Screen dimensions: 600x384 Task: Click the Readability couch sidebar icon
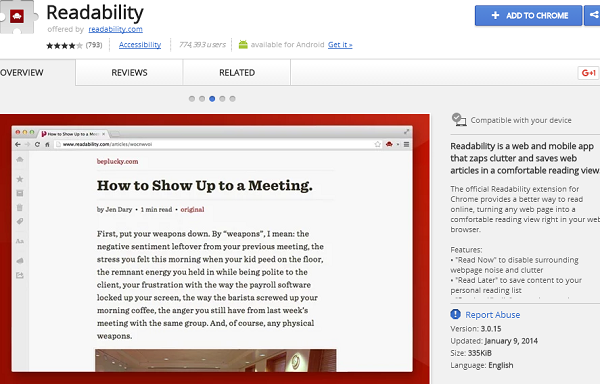[20, 159]
